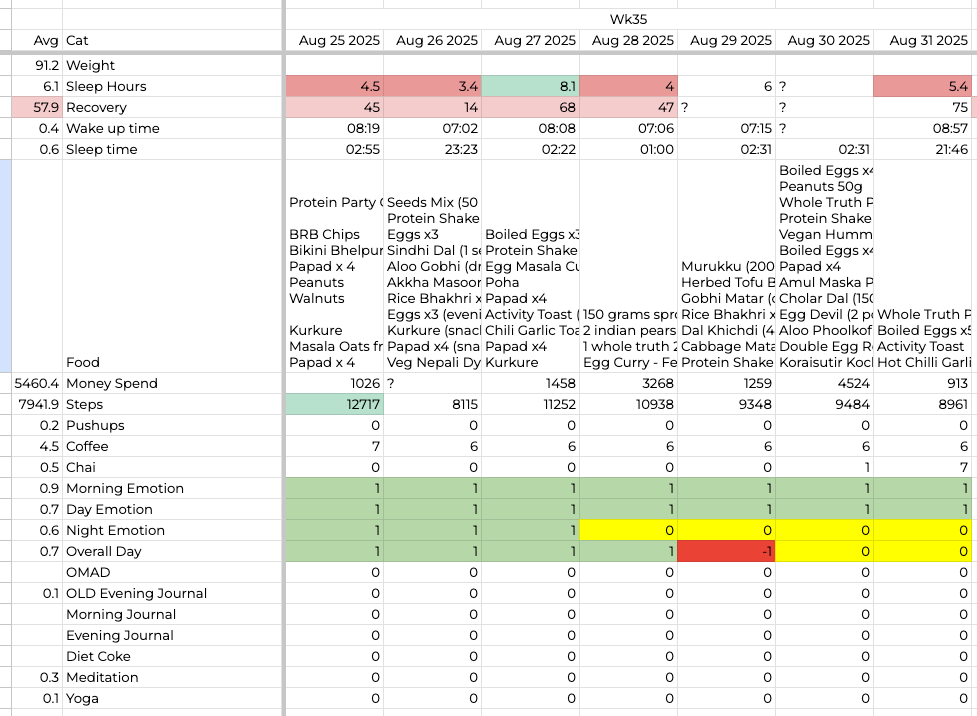The height and width of the screenshot is (716, 977).
Task: Click Aug 26 food cell with Sindhi Dal
Action: click(432, 266)
